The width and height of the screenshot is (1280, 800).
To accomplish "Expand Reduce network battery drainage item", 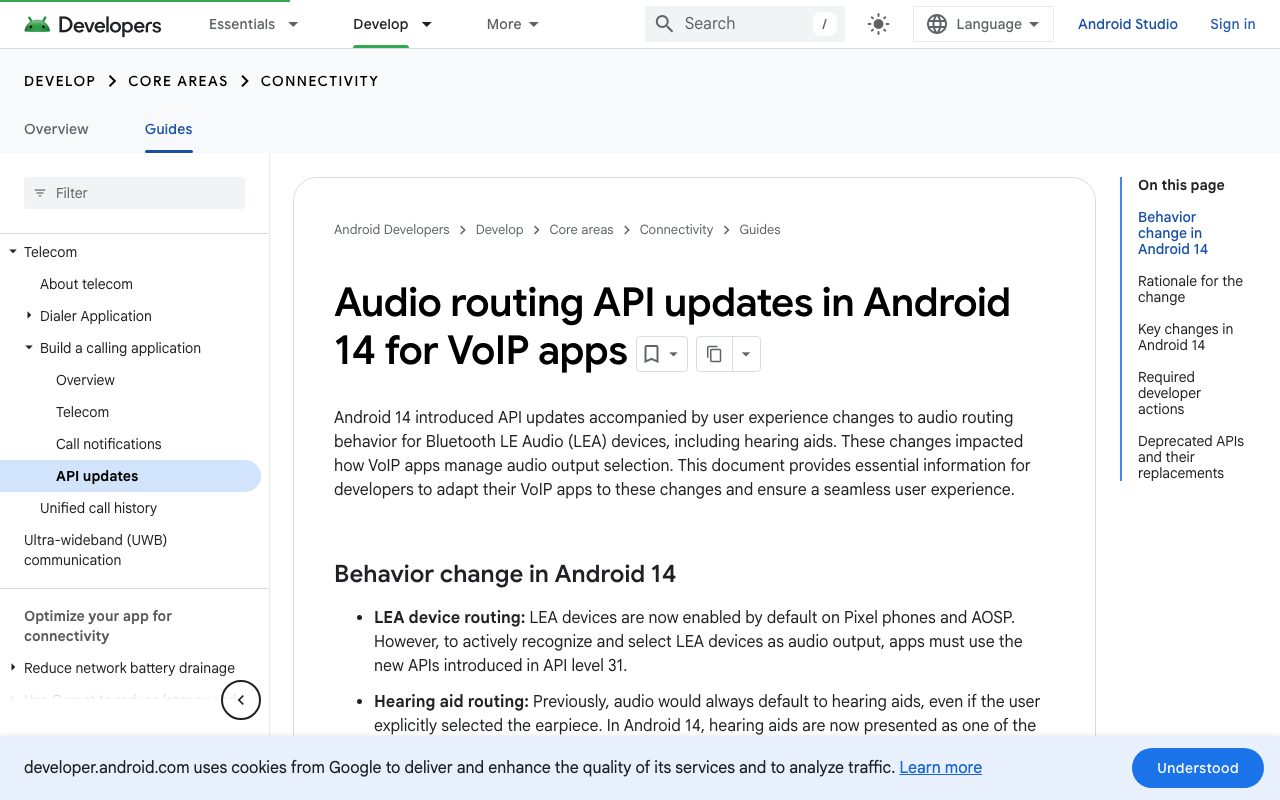I will pyautogui.click(x=13, y=668).
